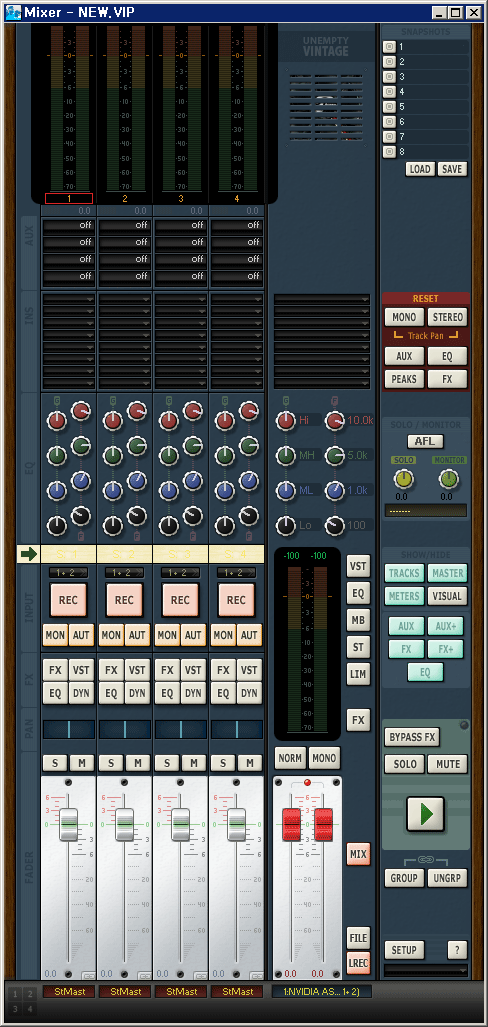Solo track 1 with S button
The height and width of the screenshot is (1027, 488).
pos(54,763)
